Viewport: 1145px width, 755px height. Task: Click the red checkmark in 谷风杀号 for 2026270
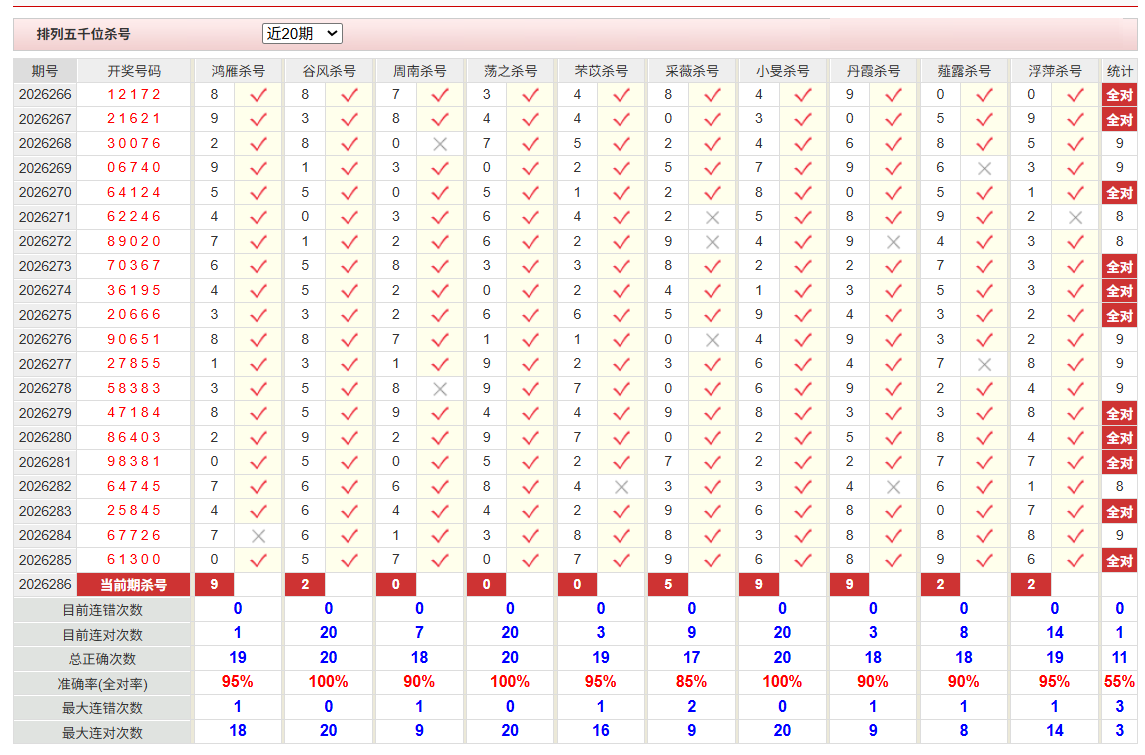349,193
